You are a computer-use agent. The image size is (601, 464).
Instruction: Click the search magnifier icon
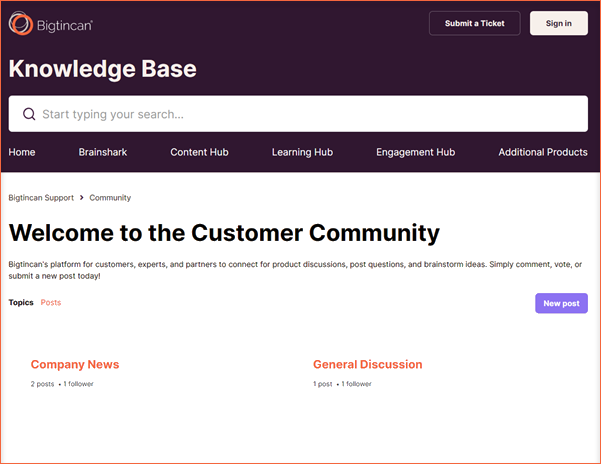pyautogui.click(x=29, y=114)
